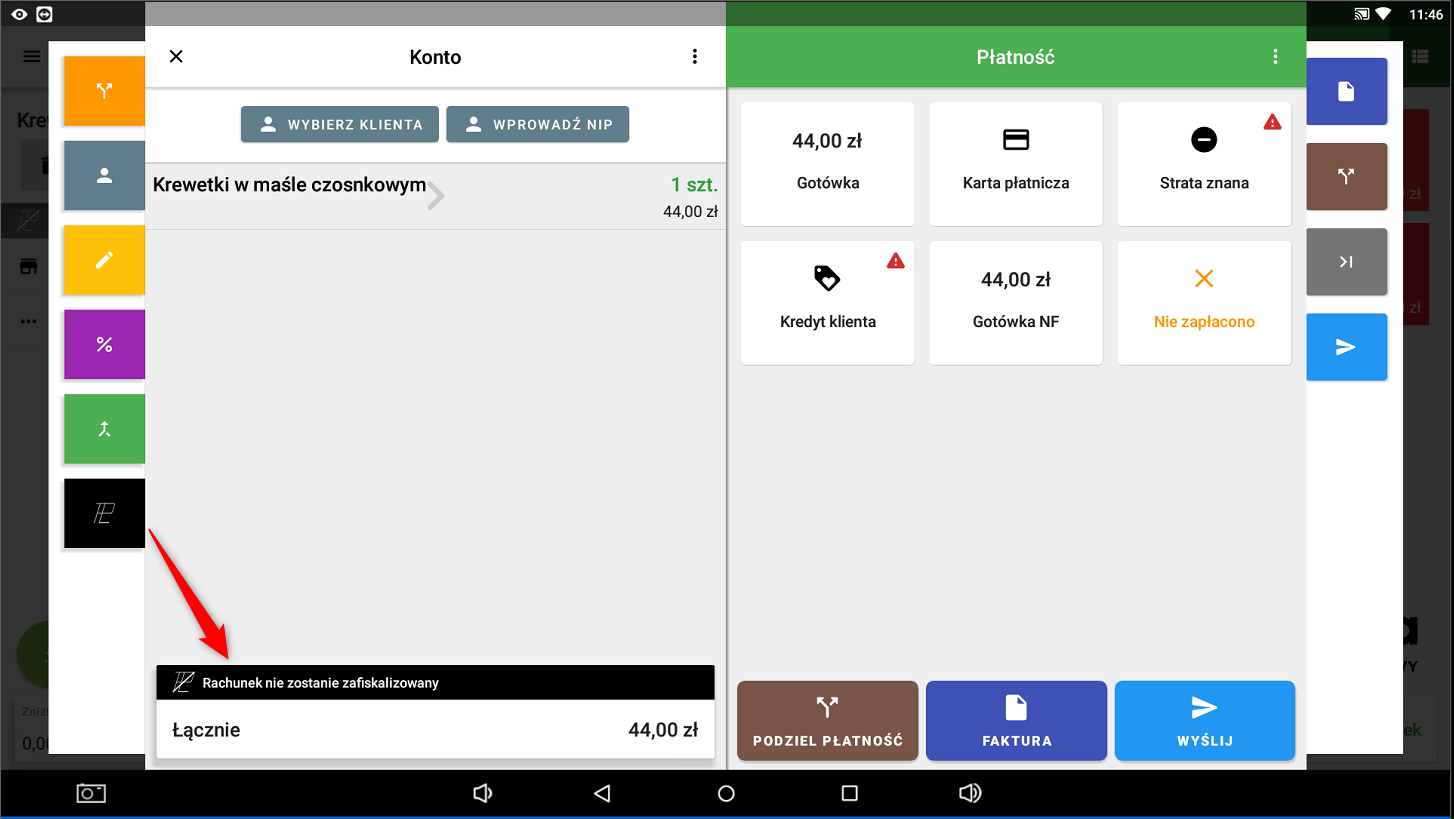Image resolution: width=1454 pixels, height=819 pixels.
Task: Click the Podziel płatność button
Action: (x=827, y=721)
